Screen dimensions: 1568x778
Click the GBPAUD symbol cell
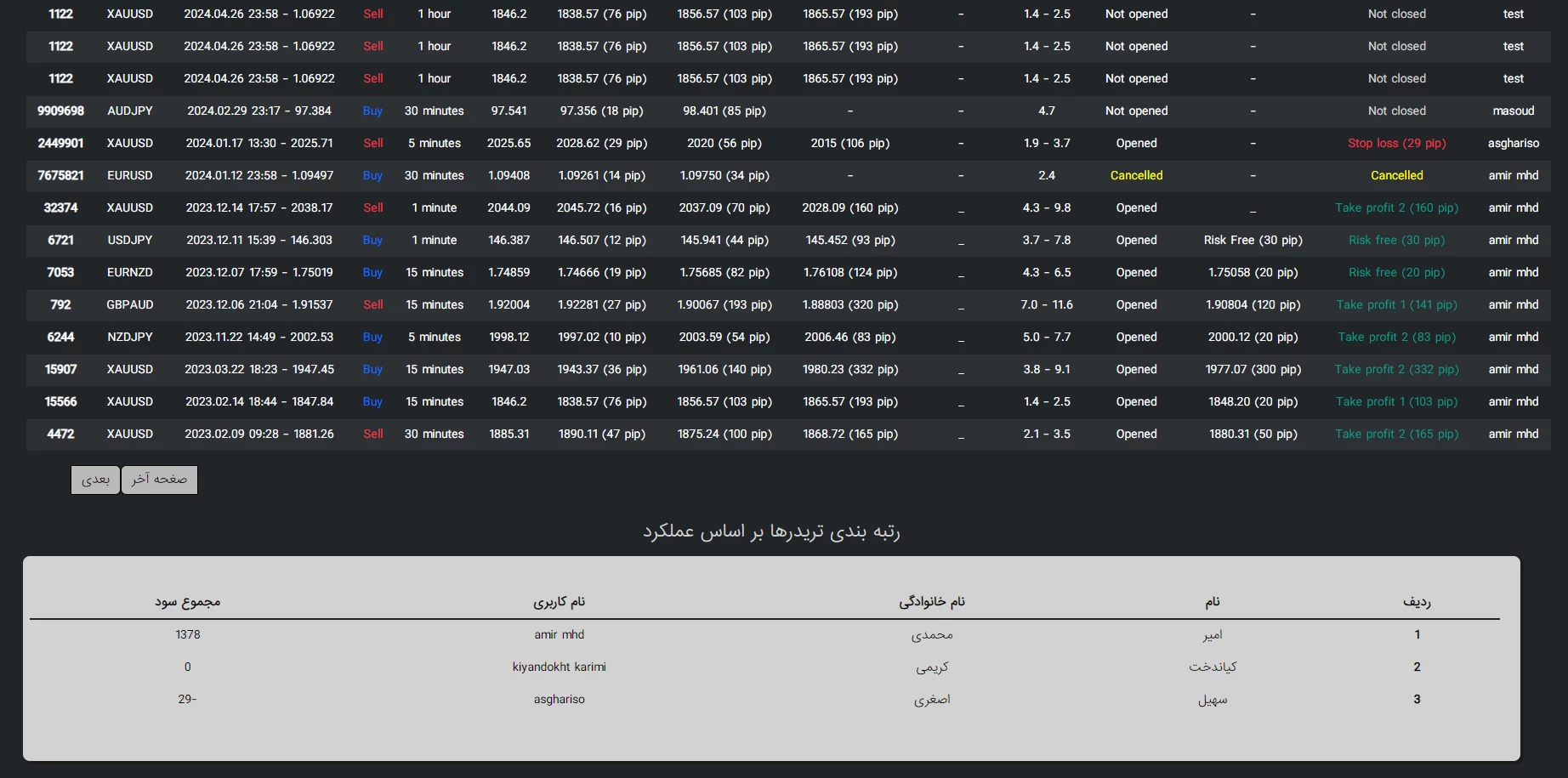click(x=130, y=304)
